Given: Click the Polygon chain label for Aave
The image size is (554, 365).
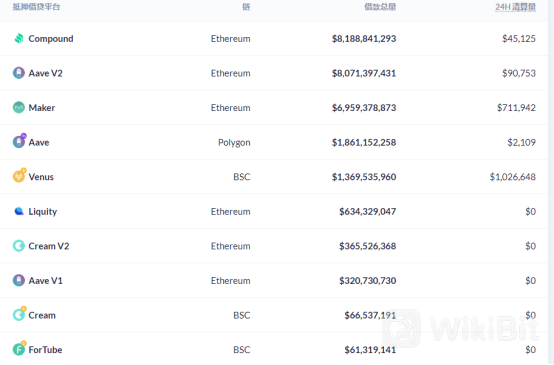Looking at the screenshot, I should pyautogui.click(x=234, y=142).
